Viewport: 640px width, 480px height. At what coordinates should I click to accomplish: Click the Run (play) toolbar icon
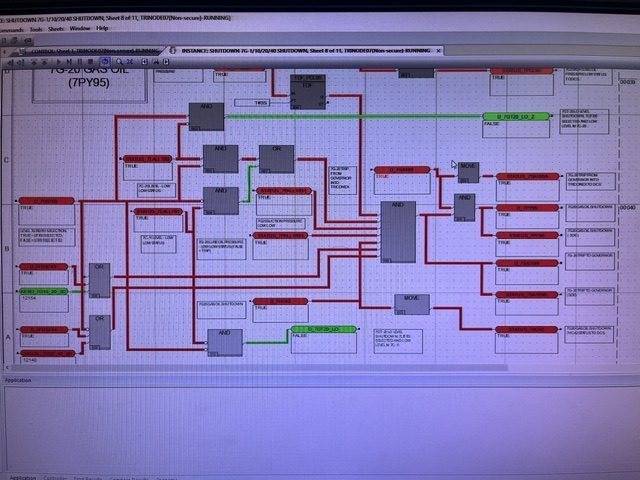point(59,62)
